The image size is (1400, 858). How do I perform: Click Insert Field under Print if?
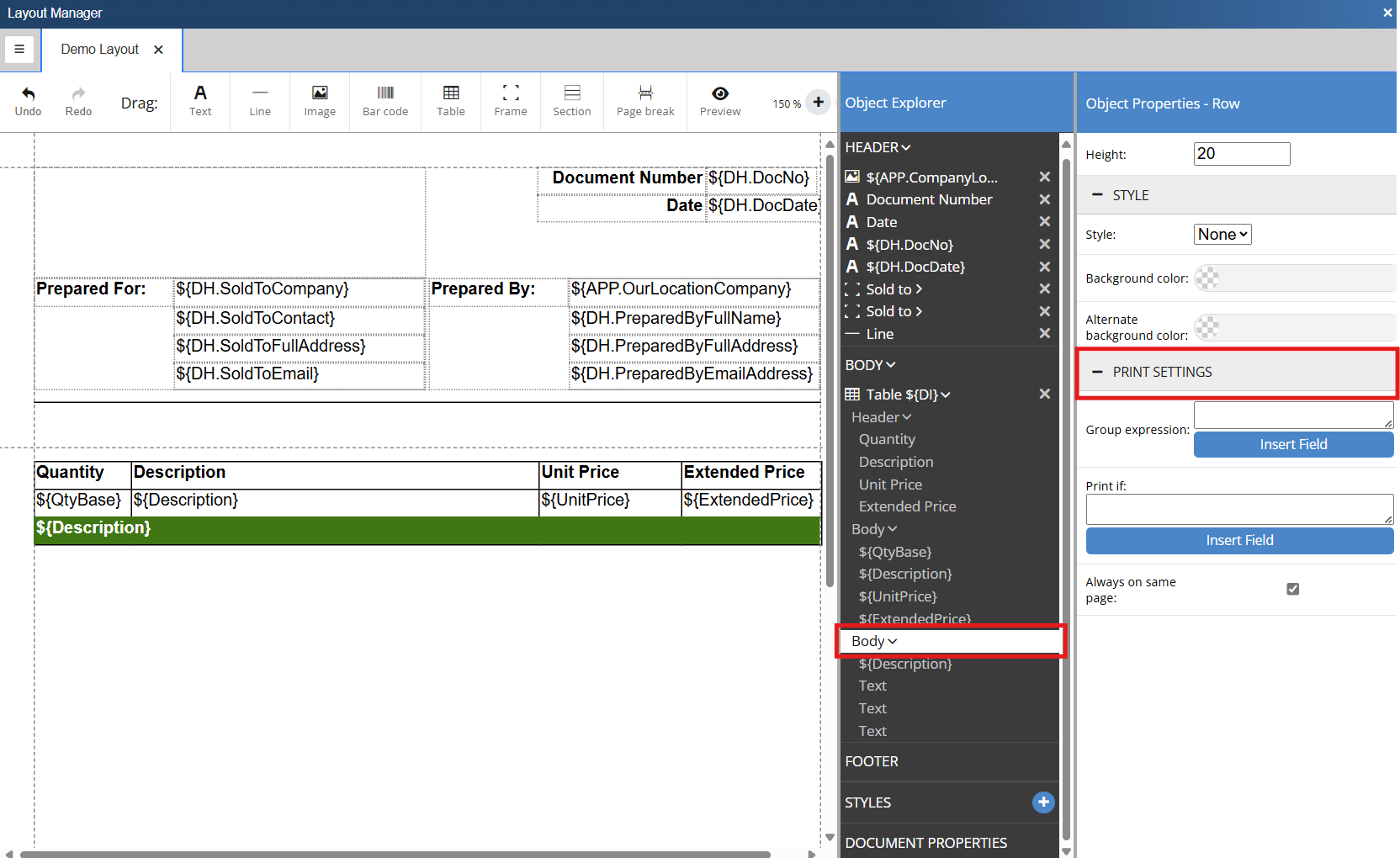[x=1239, y=540]
